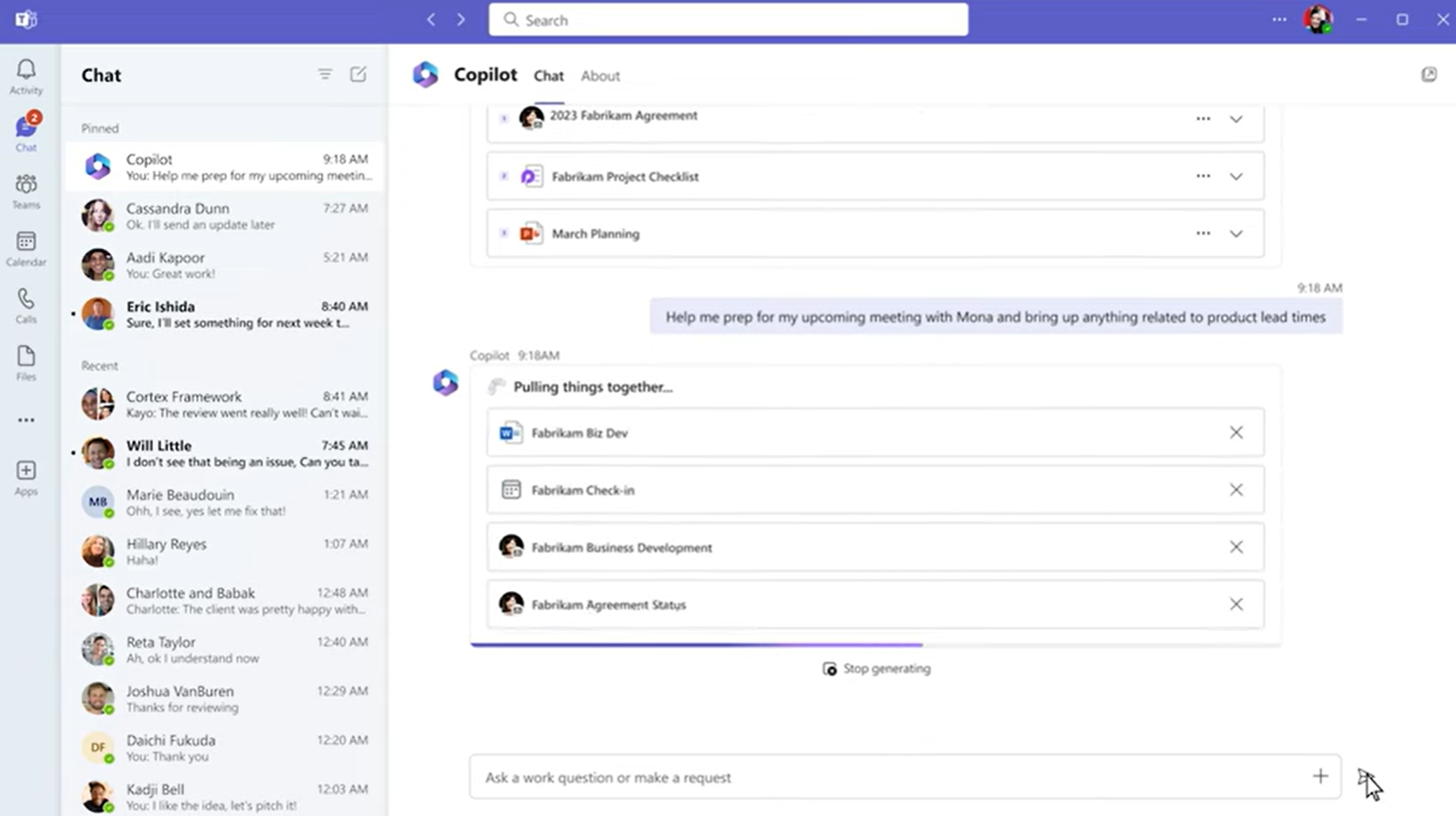Viewport: 1456px width, 816px height.
Task: Open the Files icon in sidebar
Action: (x=26, y=362)
